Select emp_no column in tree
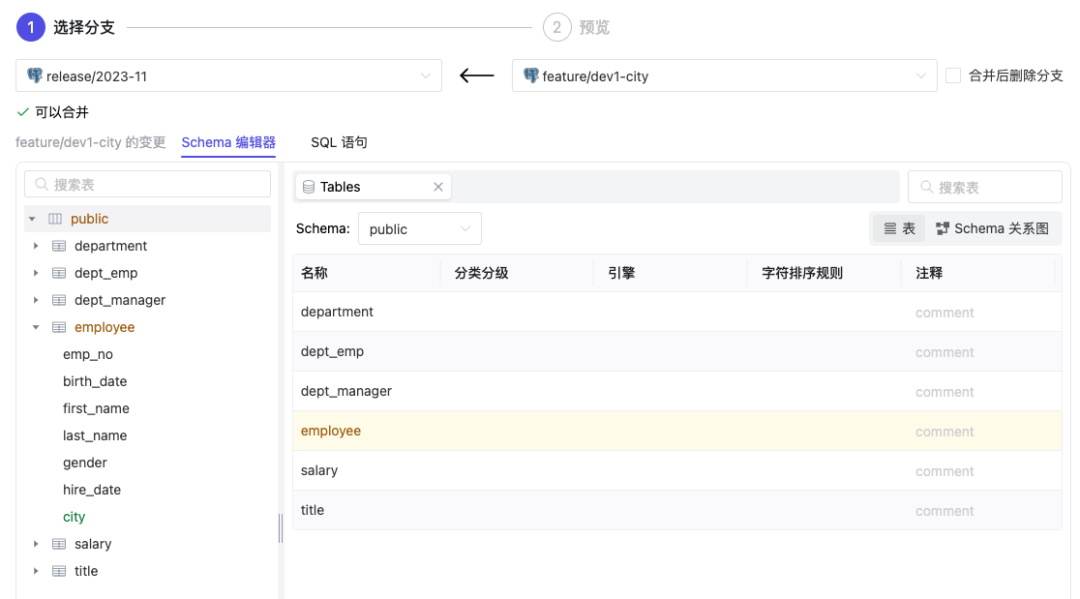The width and height of the screenshot is (1080, 599). pos(87,355)
